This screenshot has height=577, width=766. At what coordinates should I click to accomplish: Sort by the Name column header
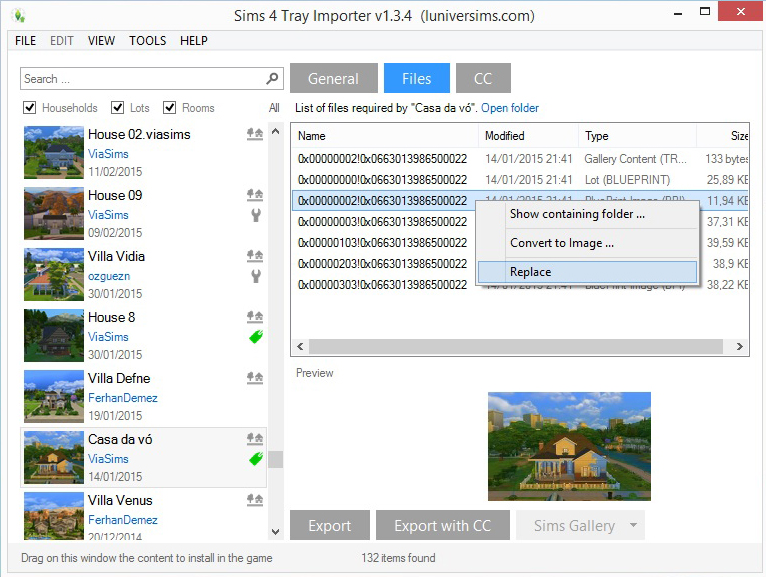(385, 136)
